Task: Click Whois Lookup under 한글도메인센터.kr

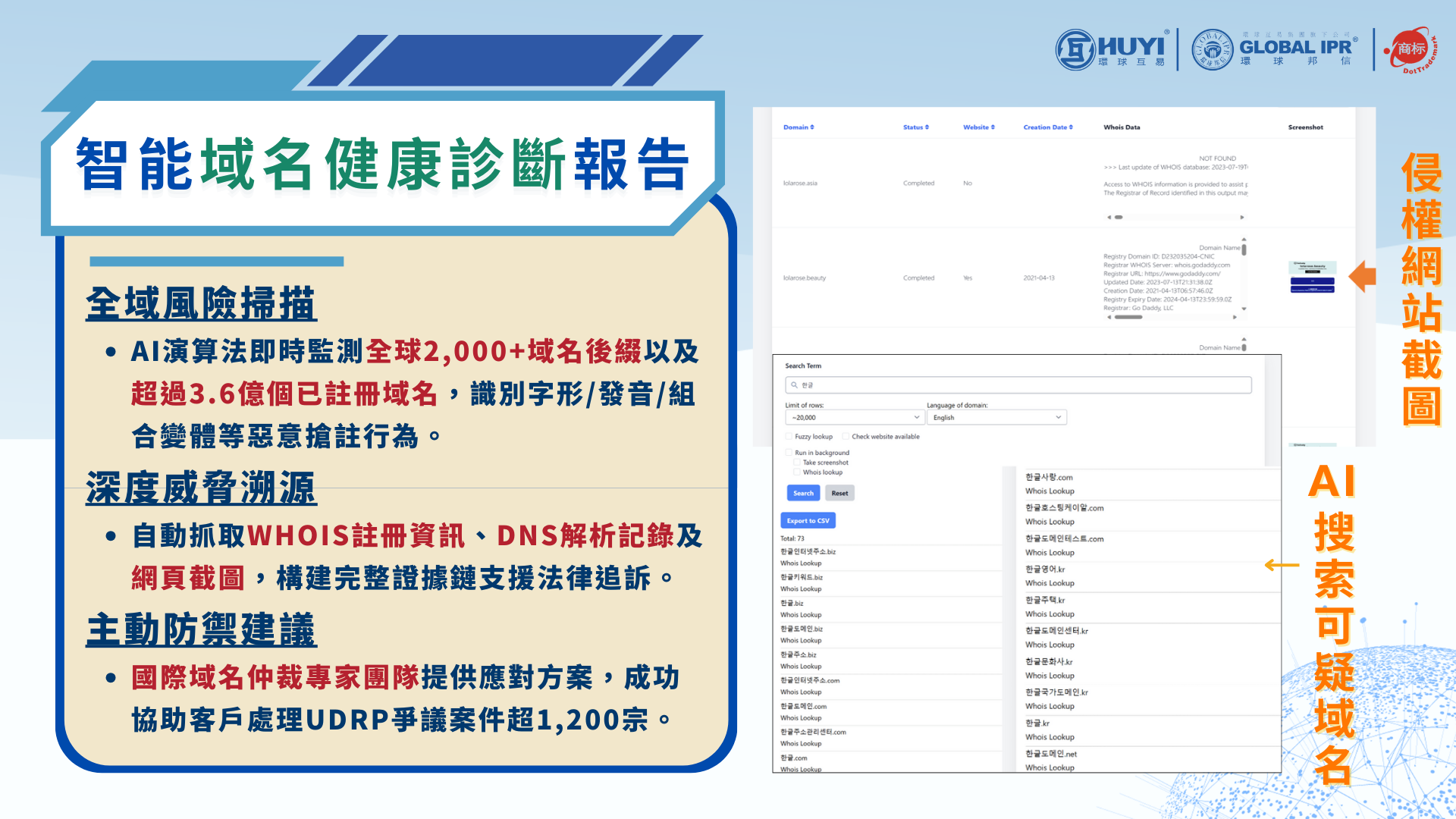Action: tap(1050, 645)
